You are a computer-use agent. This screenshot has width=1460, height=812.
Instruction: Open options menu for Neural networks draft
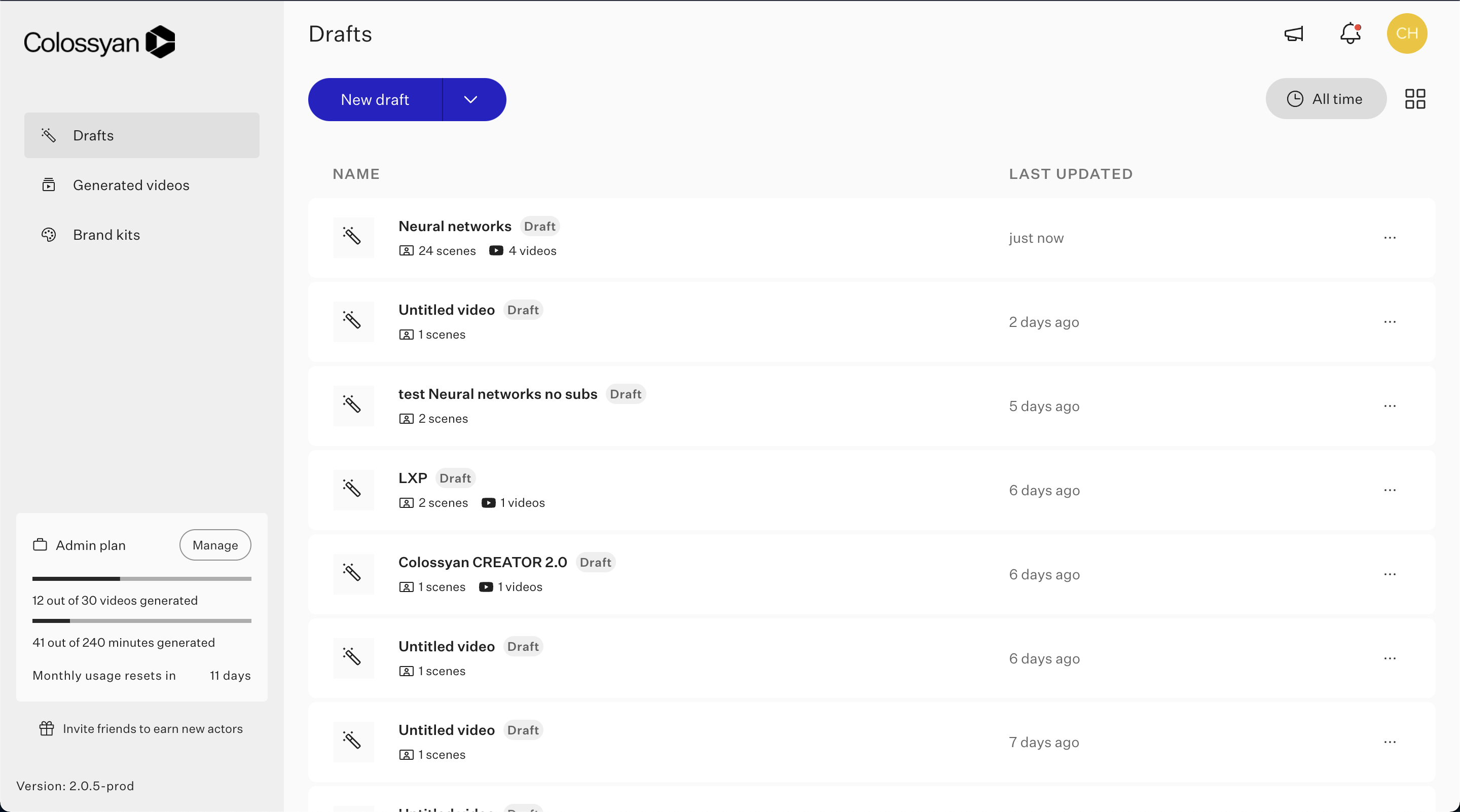point(1389,238)
